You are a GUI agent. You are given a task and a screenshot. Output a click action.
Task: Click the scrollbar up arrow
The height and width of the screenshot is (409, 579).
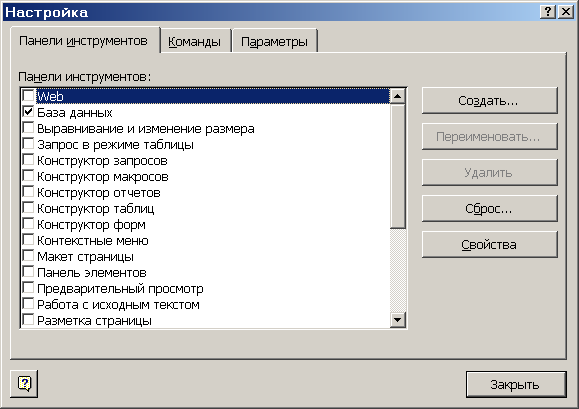(397, 96)
